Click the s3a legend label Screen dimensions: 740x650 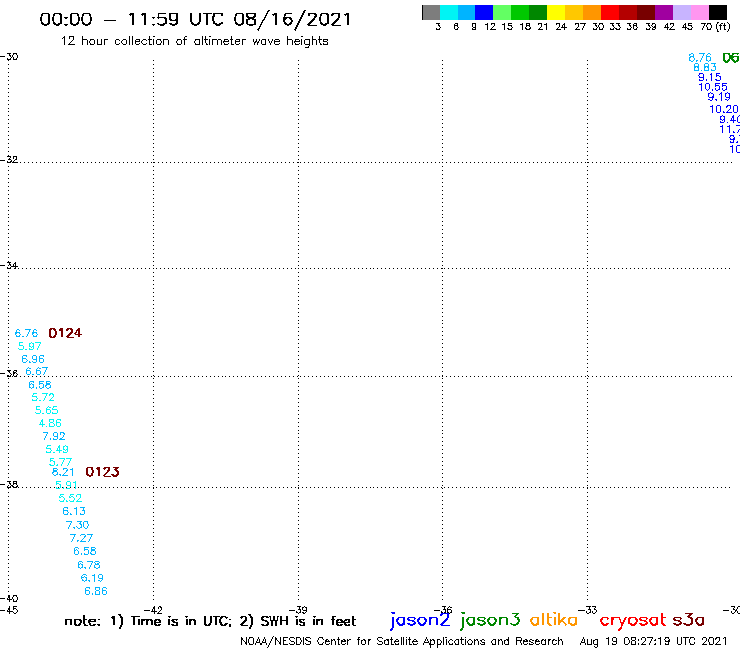[689, 620]
